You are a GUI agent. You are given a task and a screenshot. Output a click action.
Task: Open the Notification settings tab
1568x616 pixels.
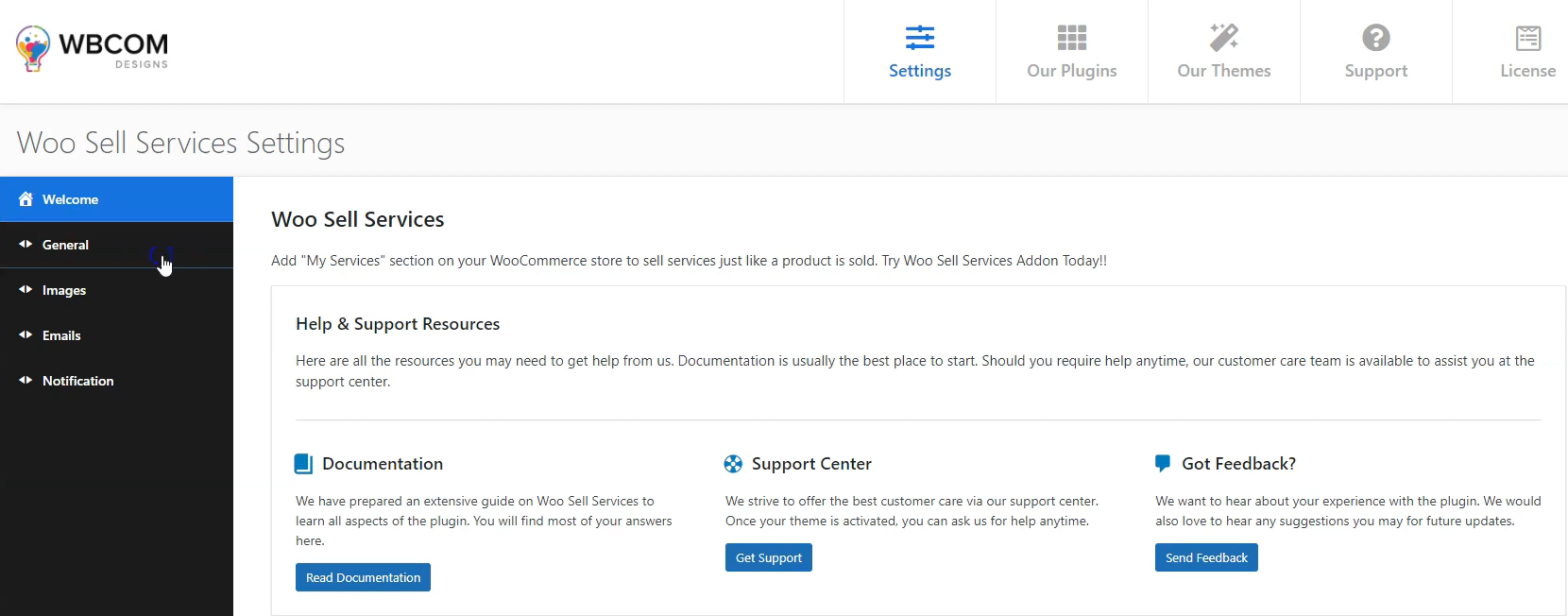116,381
